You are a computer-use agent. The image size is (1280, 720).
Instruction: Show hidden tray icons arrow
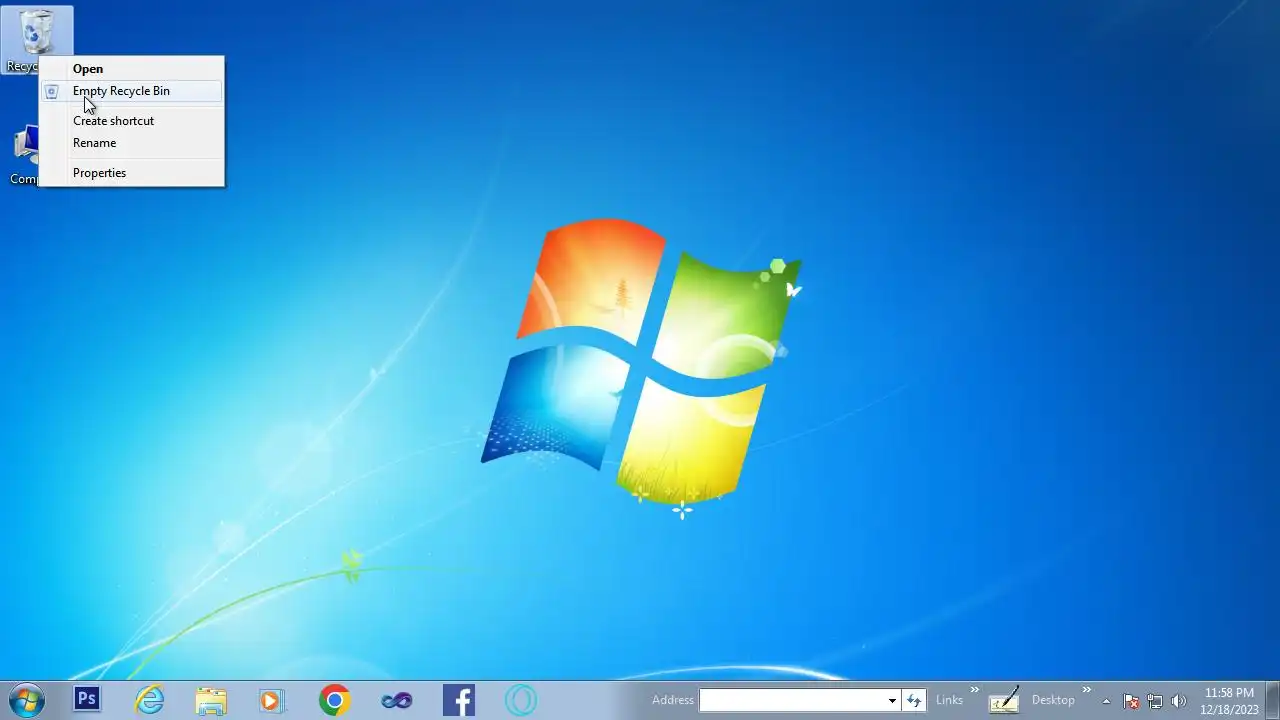coord(1106,701)
